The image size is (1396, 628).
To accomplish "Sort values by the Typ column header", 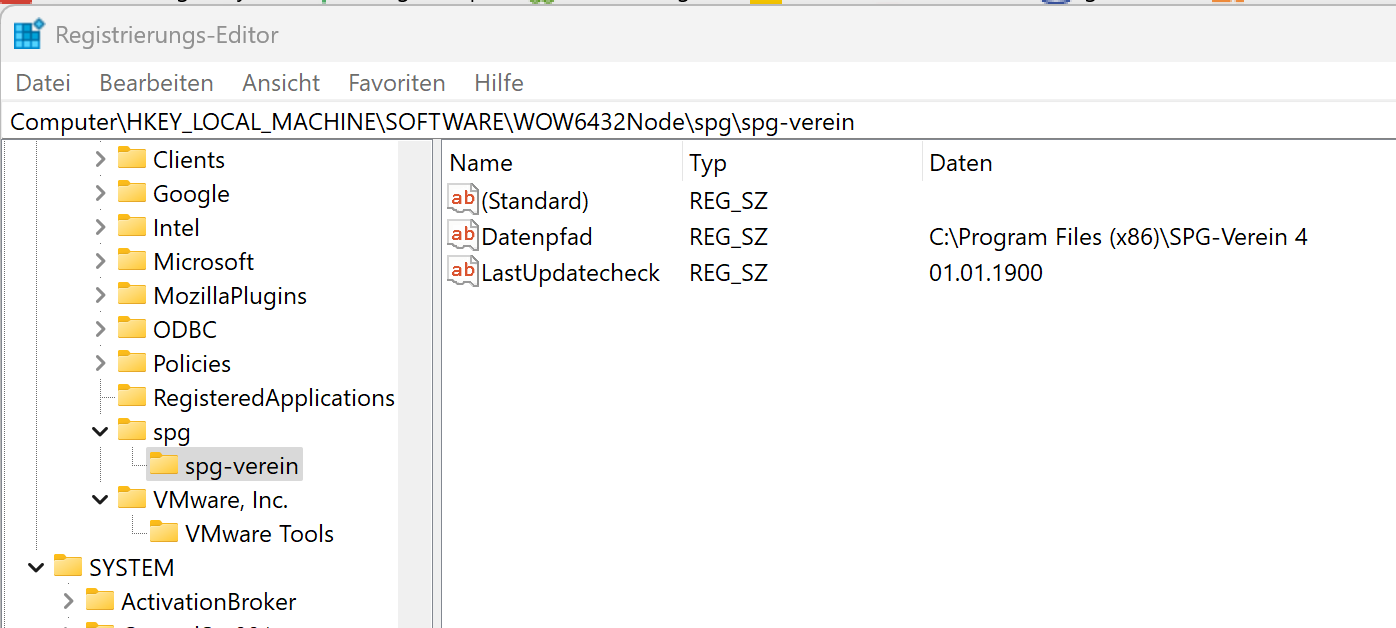I will [802, 163].
